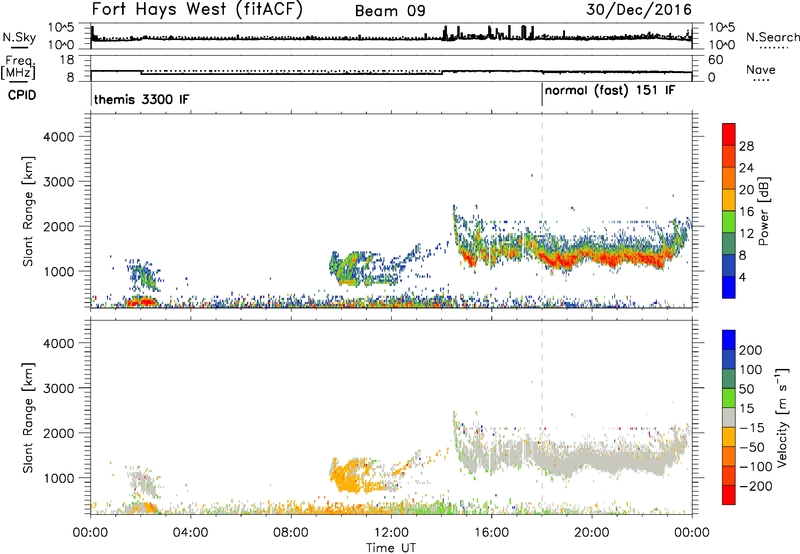
Task: Click the 'Fort Hays West (fitACF)' title
Action: click(x=197, y=9)
